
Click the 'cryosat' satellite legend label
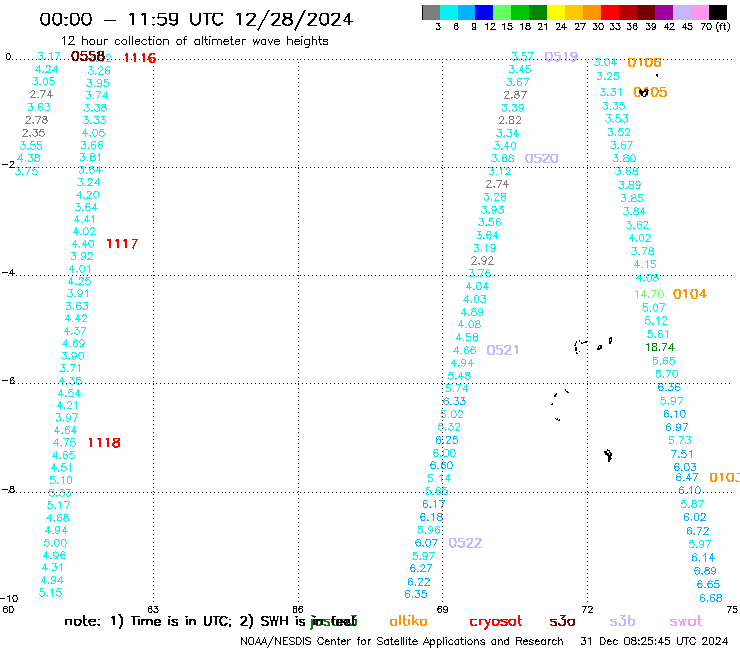click(496, 621)
